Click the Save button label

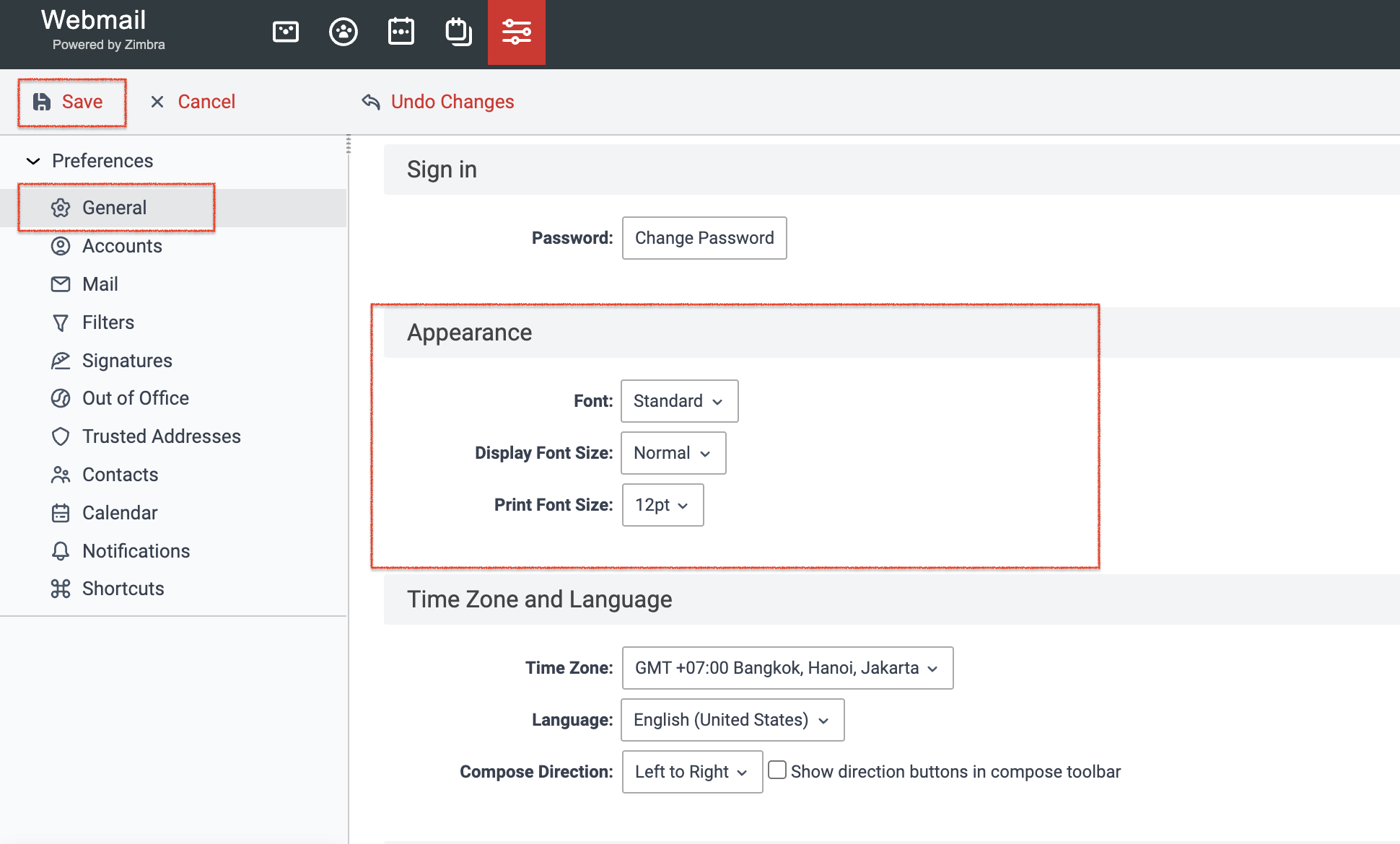[82, 102]
